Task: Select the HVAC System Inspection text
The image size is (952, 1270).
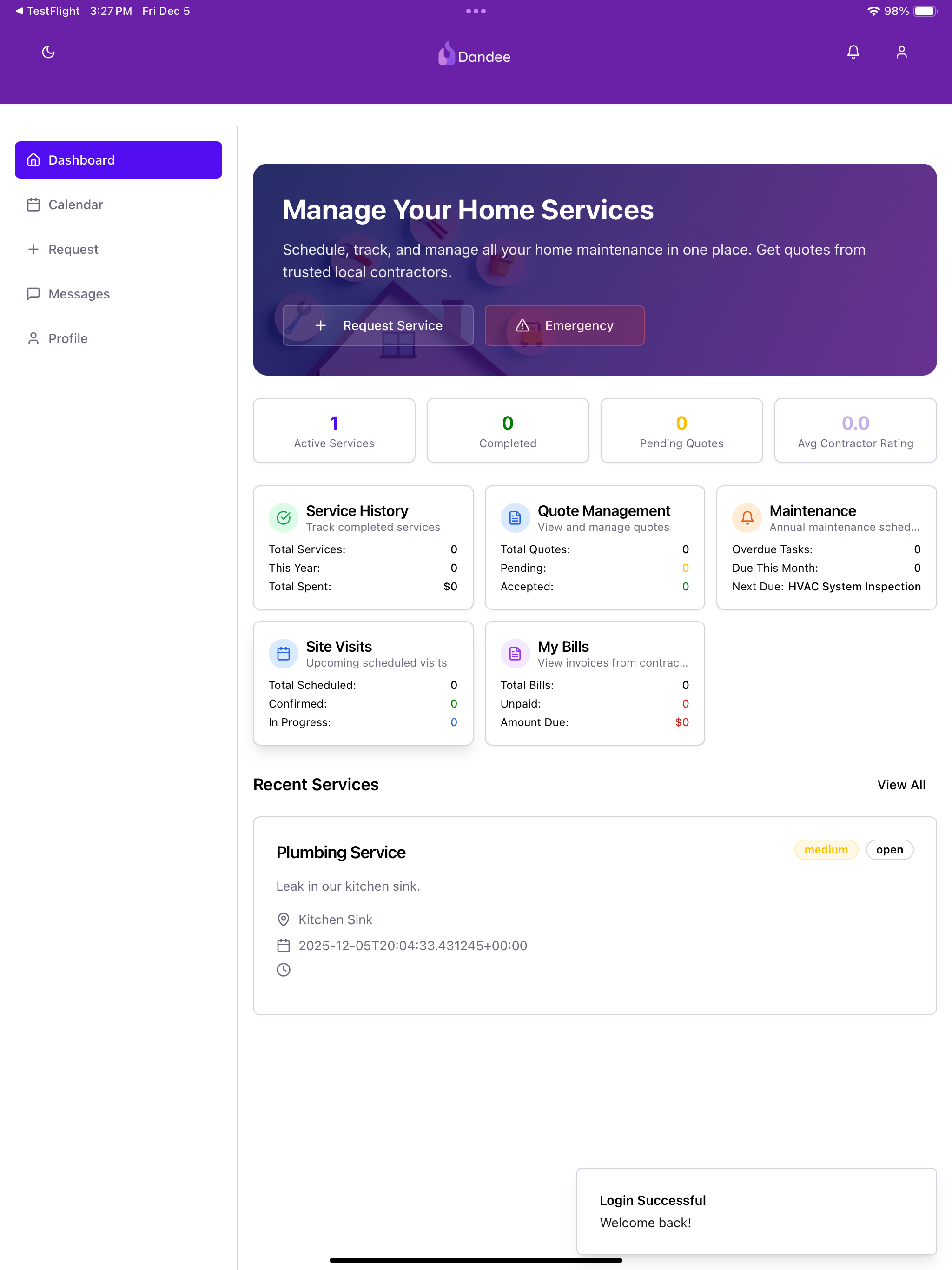Action: 854,586
